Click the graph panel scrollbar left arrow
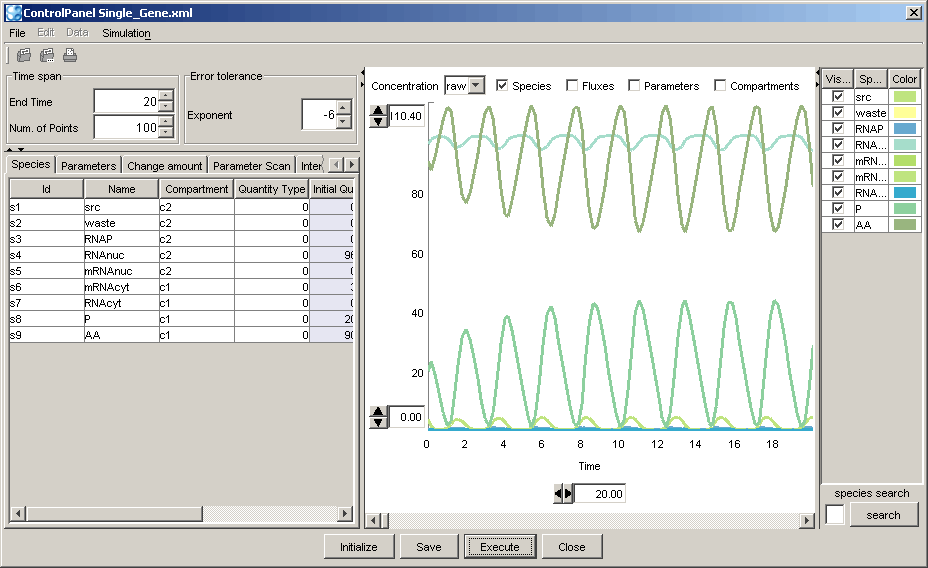Image resolution: width=928 pixels, height=568 pixels. [x=373, y=521]
